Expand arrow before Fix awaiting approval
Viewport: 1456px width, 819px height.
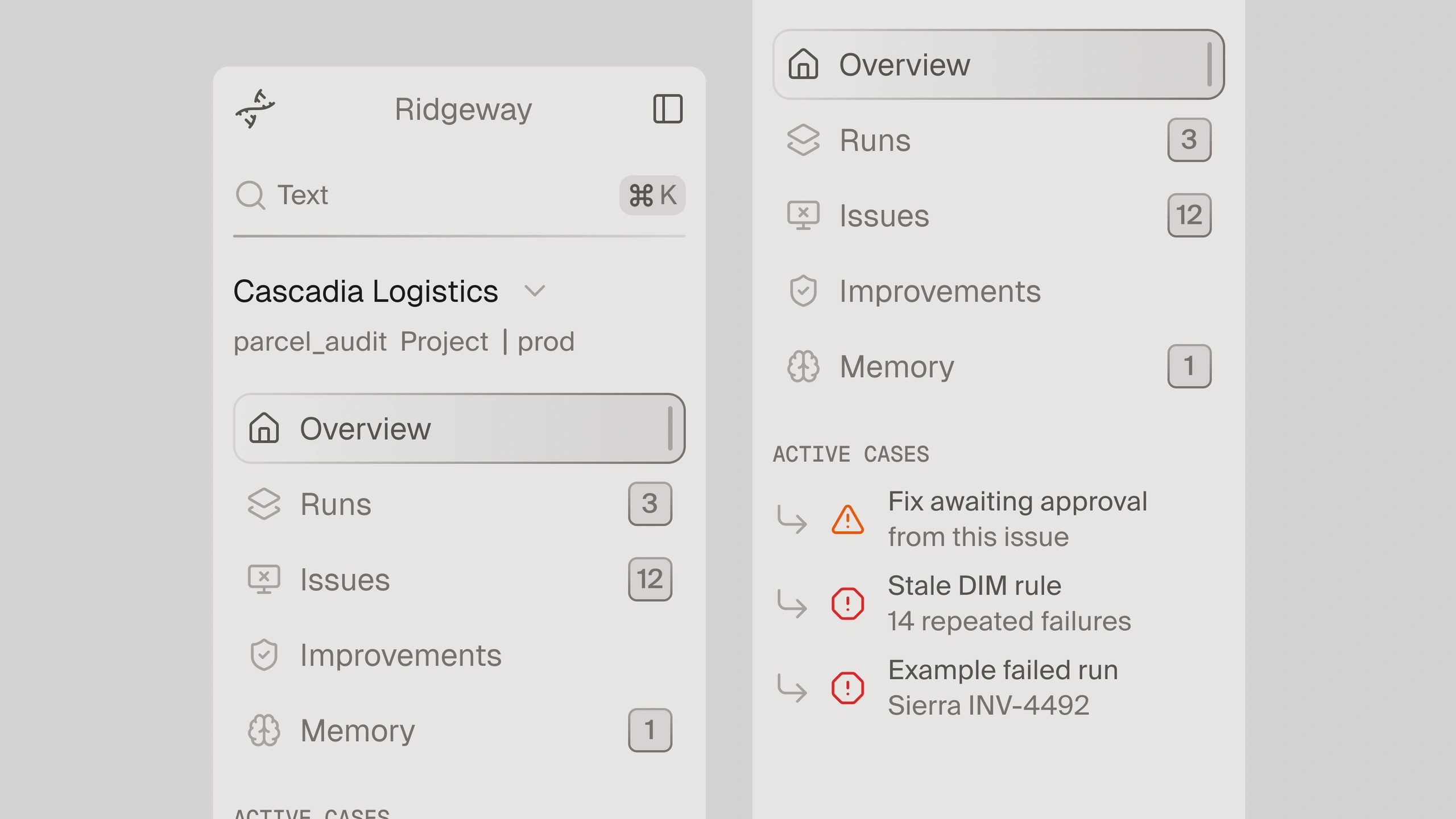[x=792, y=519]
